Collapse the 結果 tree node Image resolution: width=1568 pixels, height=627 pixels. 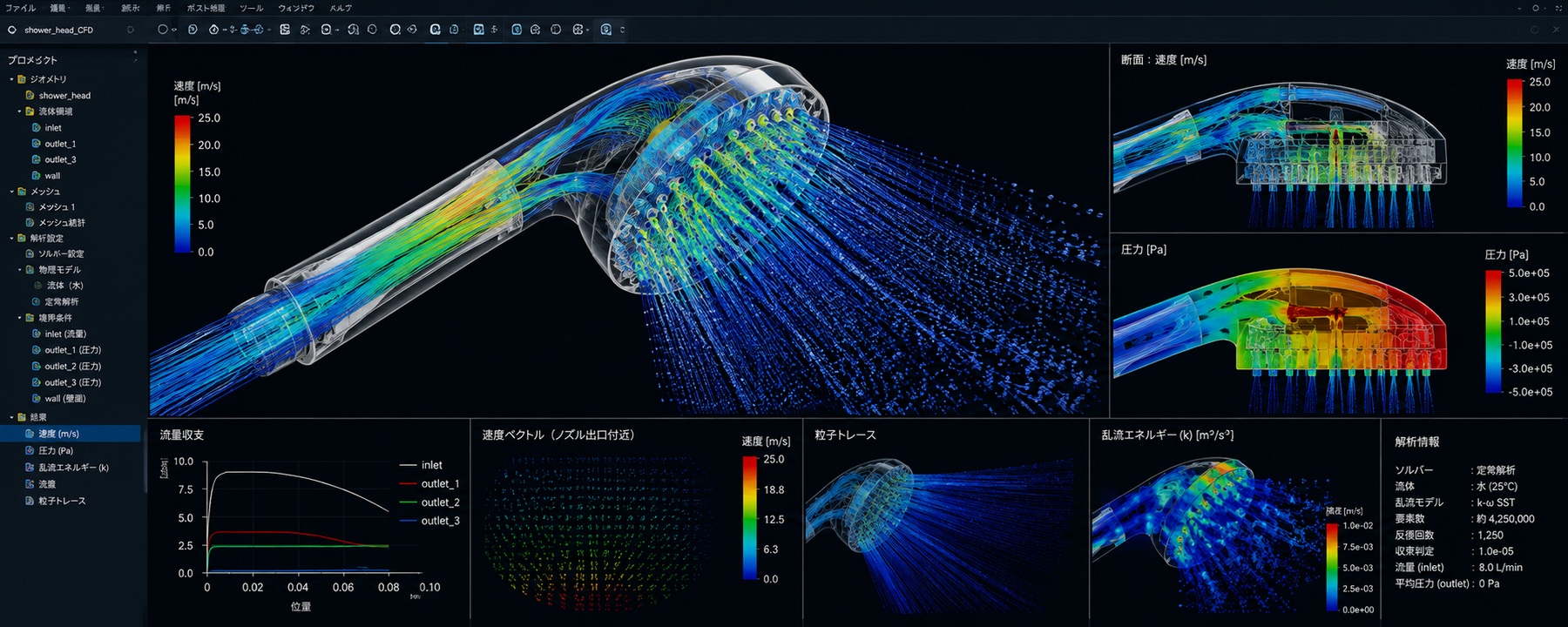[x=12, y=417]
